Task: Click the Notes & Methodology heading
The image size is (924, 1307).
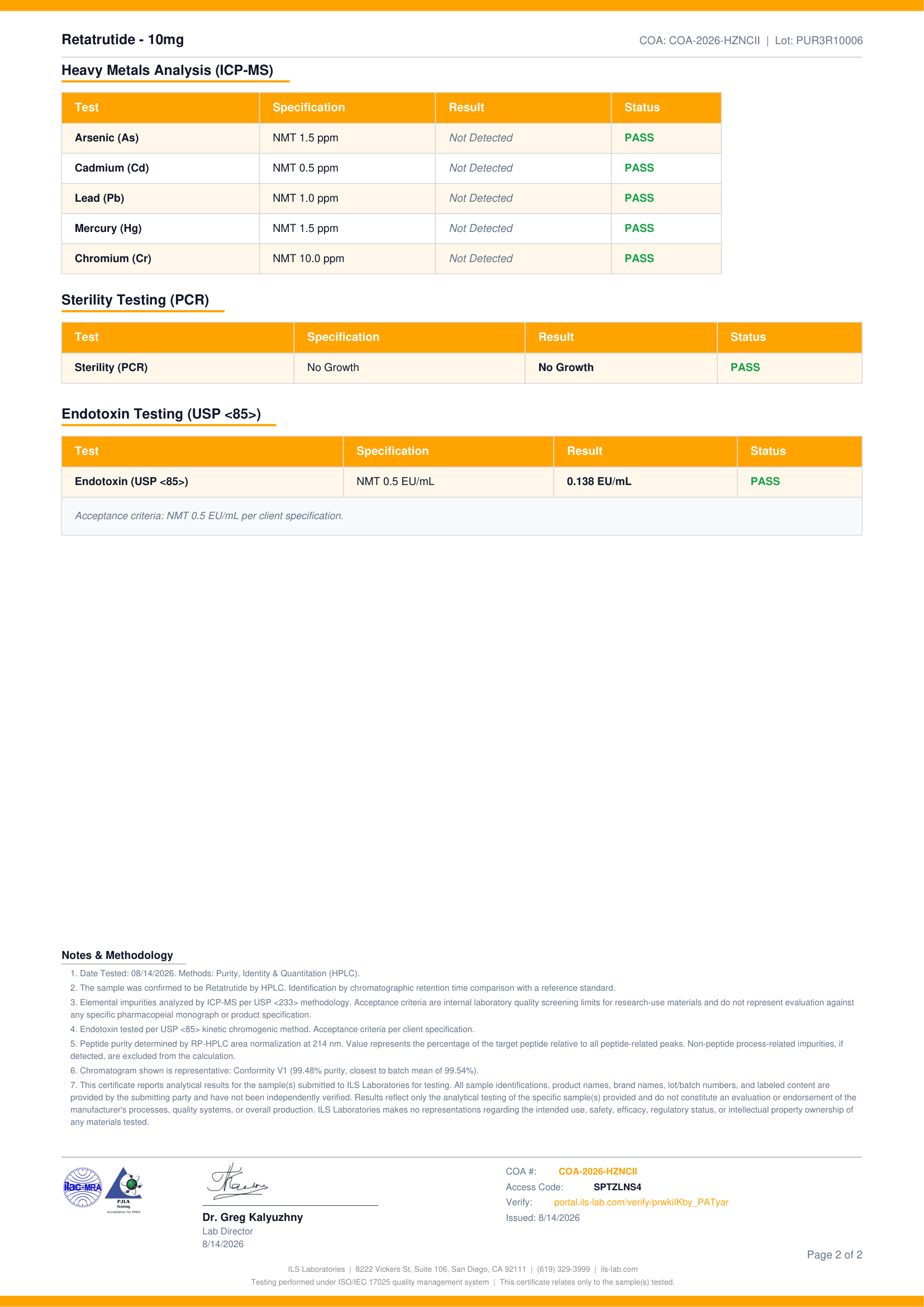Action: 117,955
